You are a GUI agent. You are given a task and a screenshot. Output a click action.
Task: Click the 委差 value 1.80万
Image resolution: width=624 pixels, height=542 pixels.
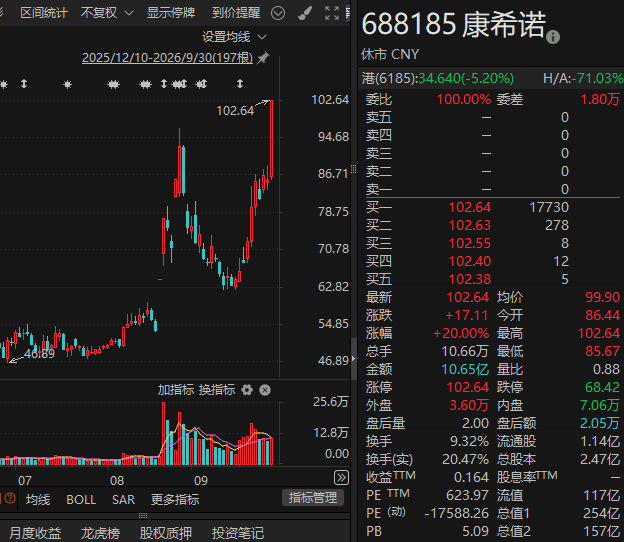[600, 99]
